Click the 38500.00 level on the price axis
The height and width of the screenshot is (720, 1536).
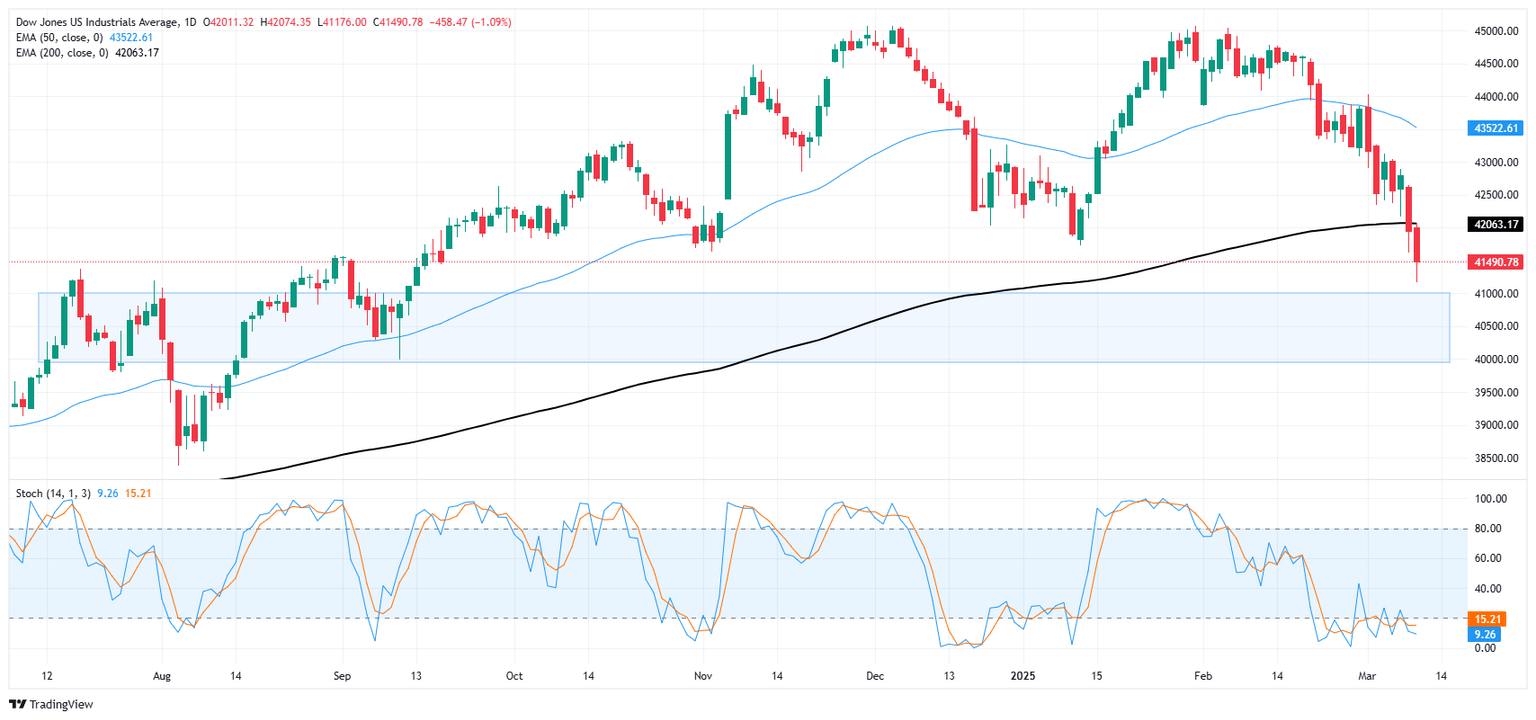1496,458
